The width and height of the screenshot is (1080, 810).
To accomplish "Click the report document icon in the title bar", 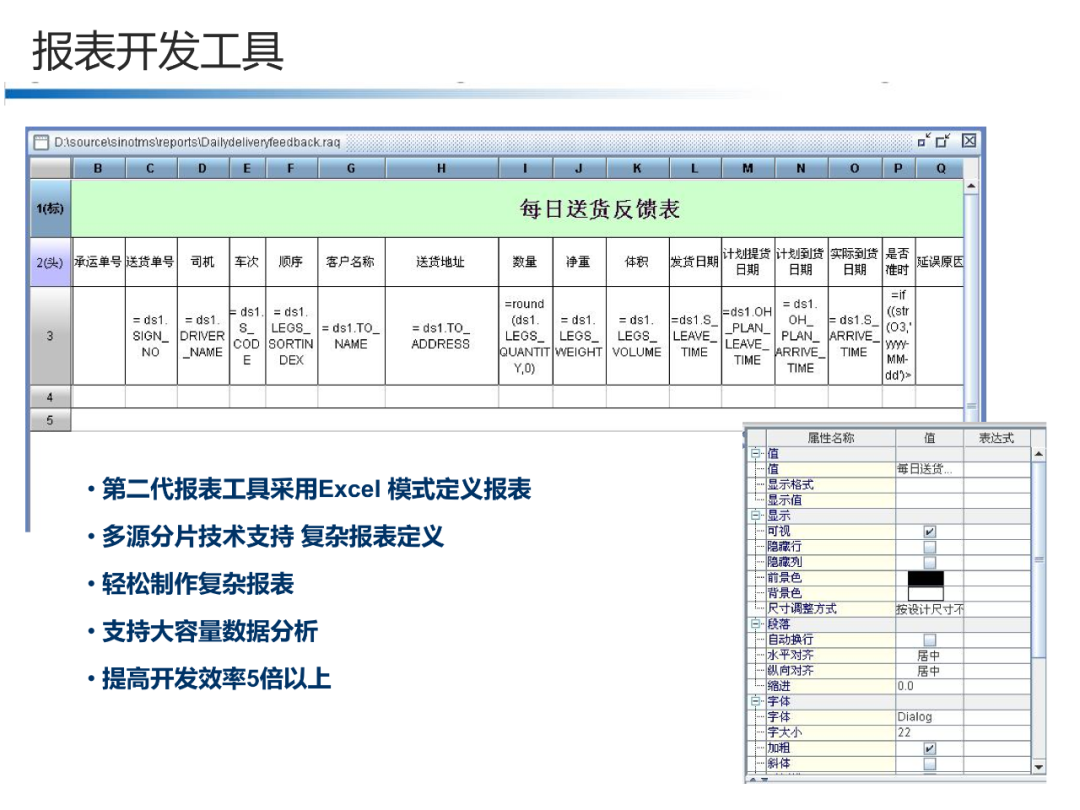I will pos(41,143).
